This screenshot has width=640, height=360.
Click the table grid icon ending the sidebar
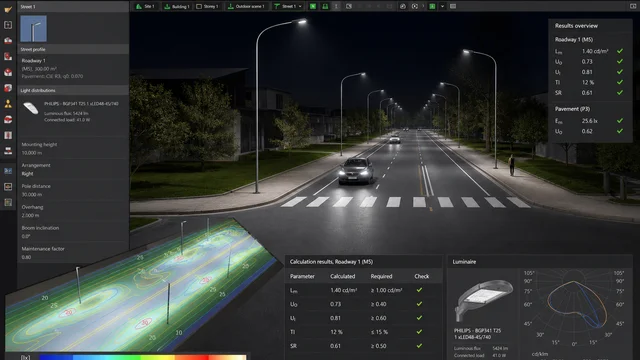8,202
